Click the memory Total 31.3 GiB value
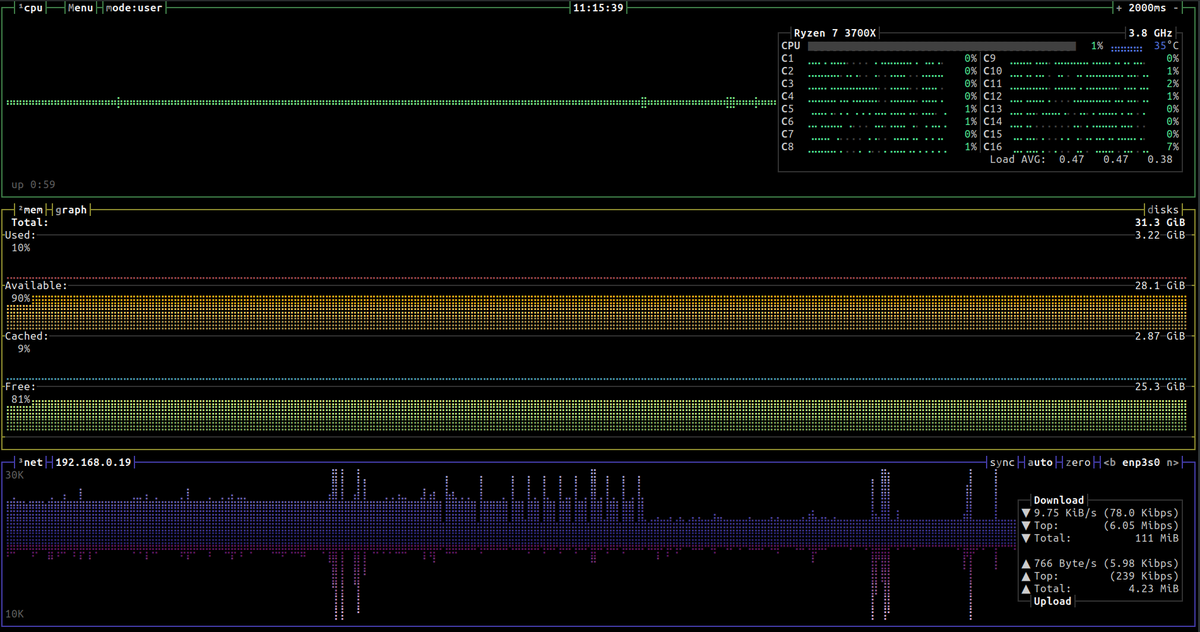The width and height of the screenshot is (1200, 632). click(1159, 223)
